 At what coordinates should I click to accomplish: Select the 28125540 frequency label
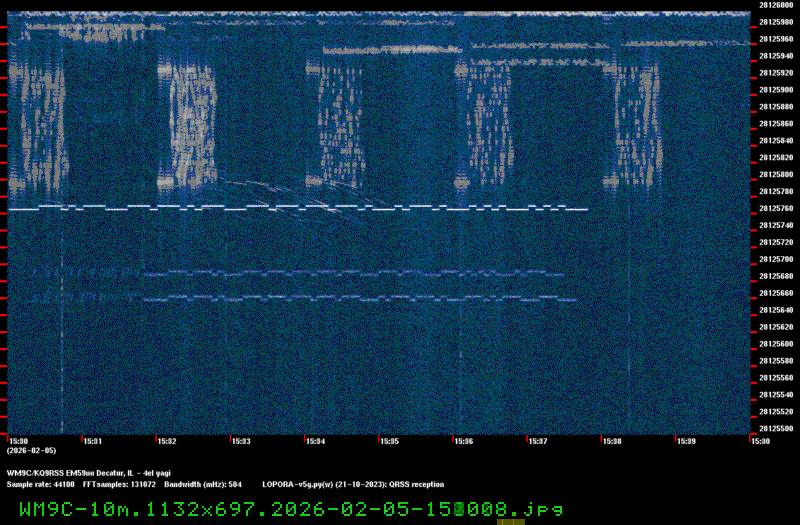click(776, 394)
